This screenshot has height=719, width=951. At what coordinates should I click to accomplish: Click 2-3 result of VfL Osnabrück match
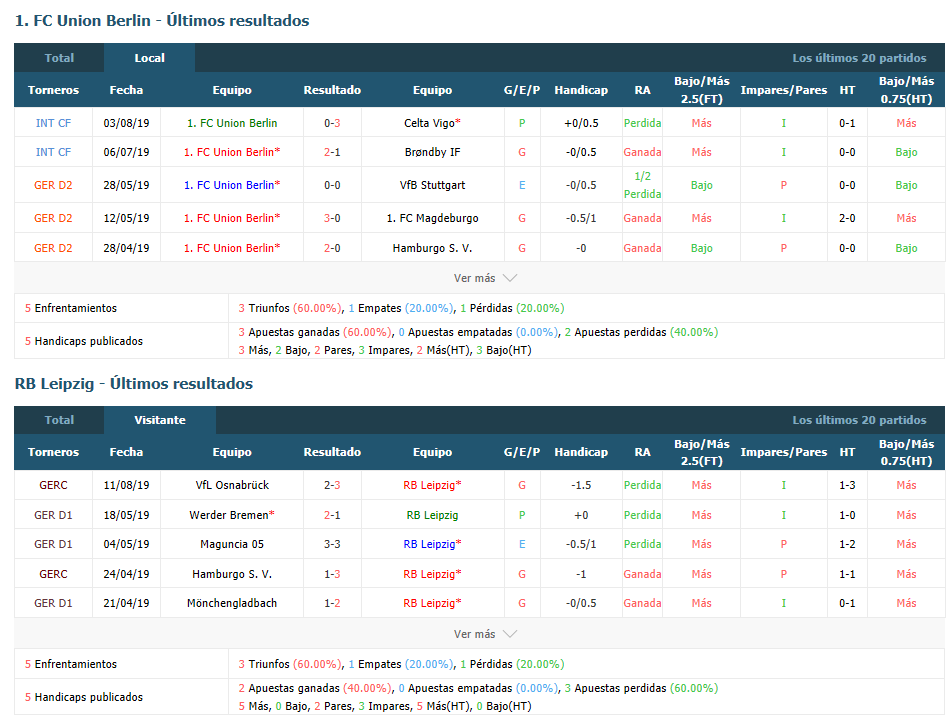click(x=332, y=485)
